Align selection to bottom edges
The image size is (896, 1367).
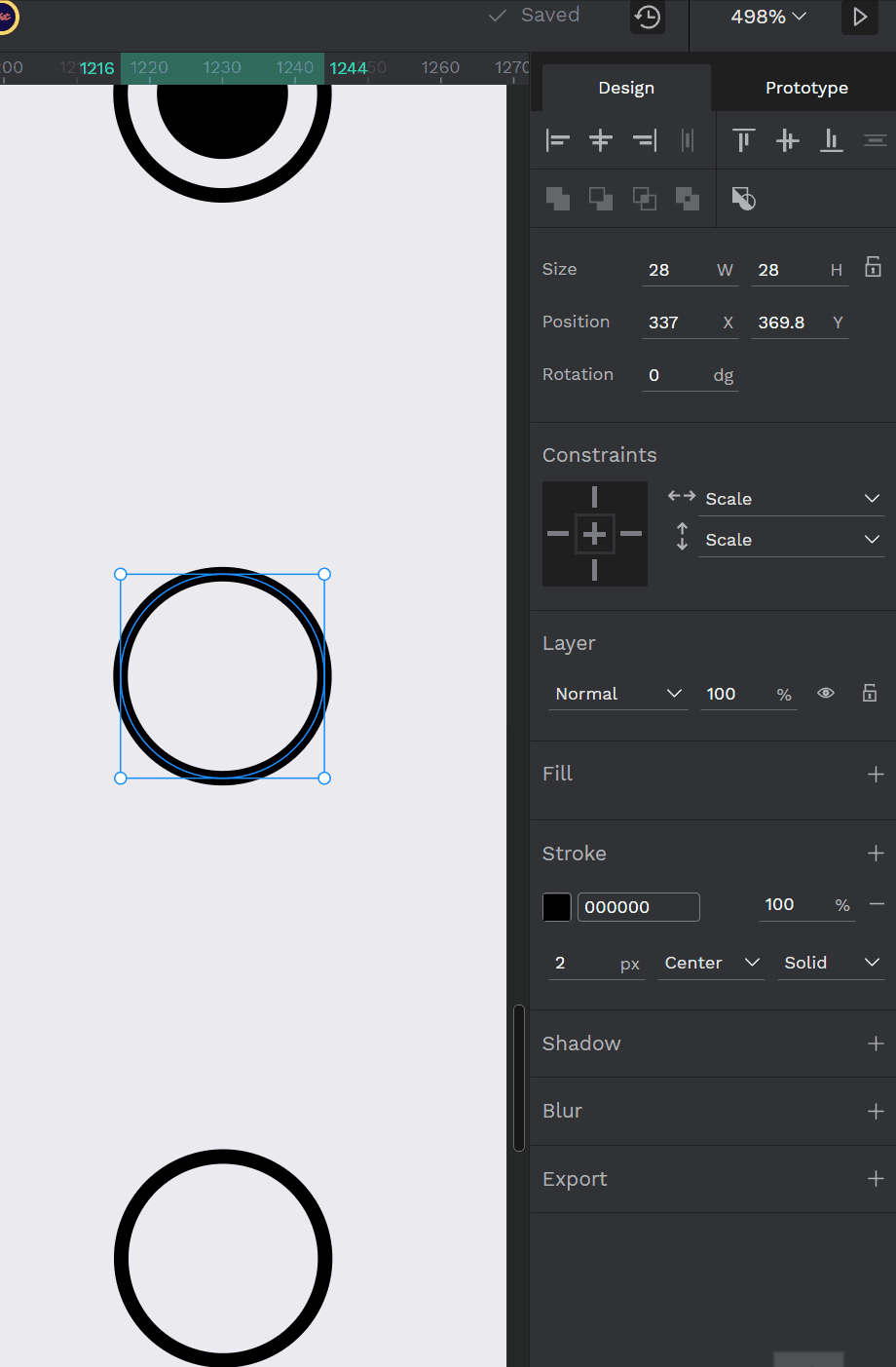pyautogui.click(x=831, y=140)
